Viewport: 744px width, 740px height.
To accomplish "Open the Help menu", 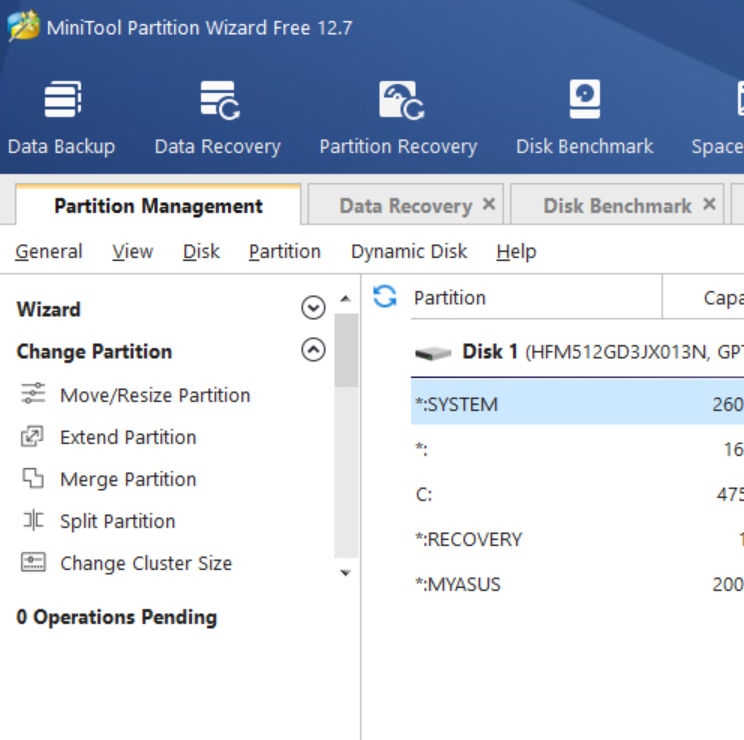I will 516,251.
